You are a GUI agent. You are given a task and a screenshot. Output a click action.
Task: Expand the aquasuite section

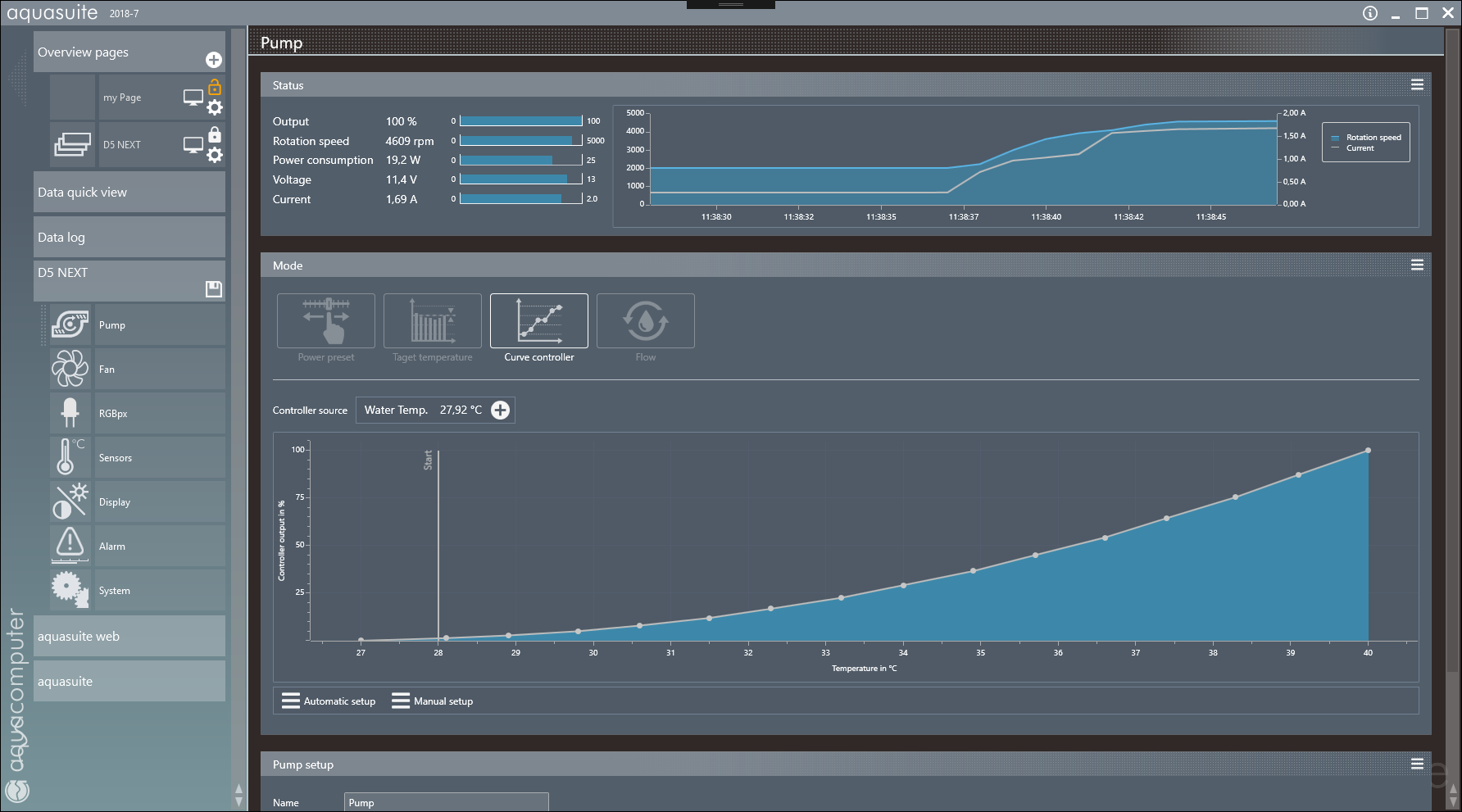(129, 682)
